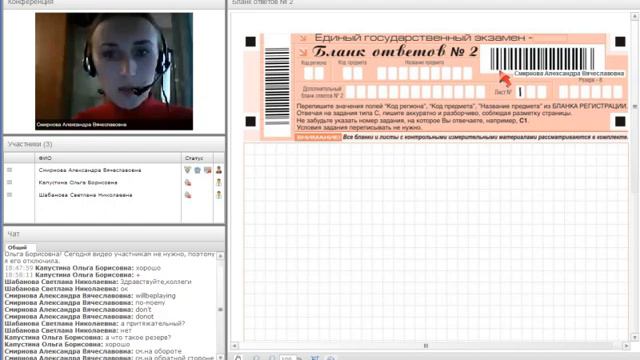Image resolution: width=640 pixels, height=360 pixels.
Task: Sort participants by Статус column header
Action: [x=197, y=158]
